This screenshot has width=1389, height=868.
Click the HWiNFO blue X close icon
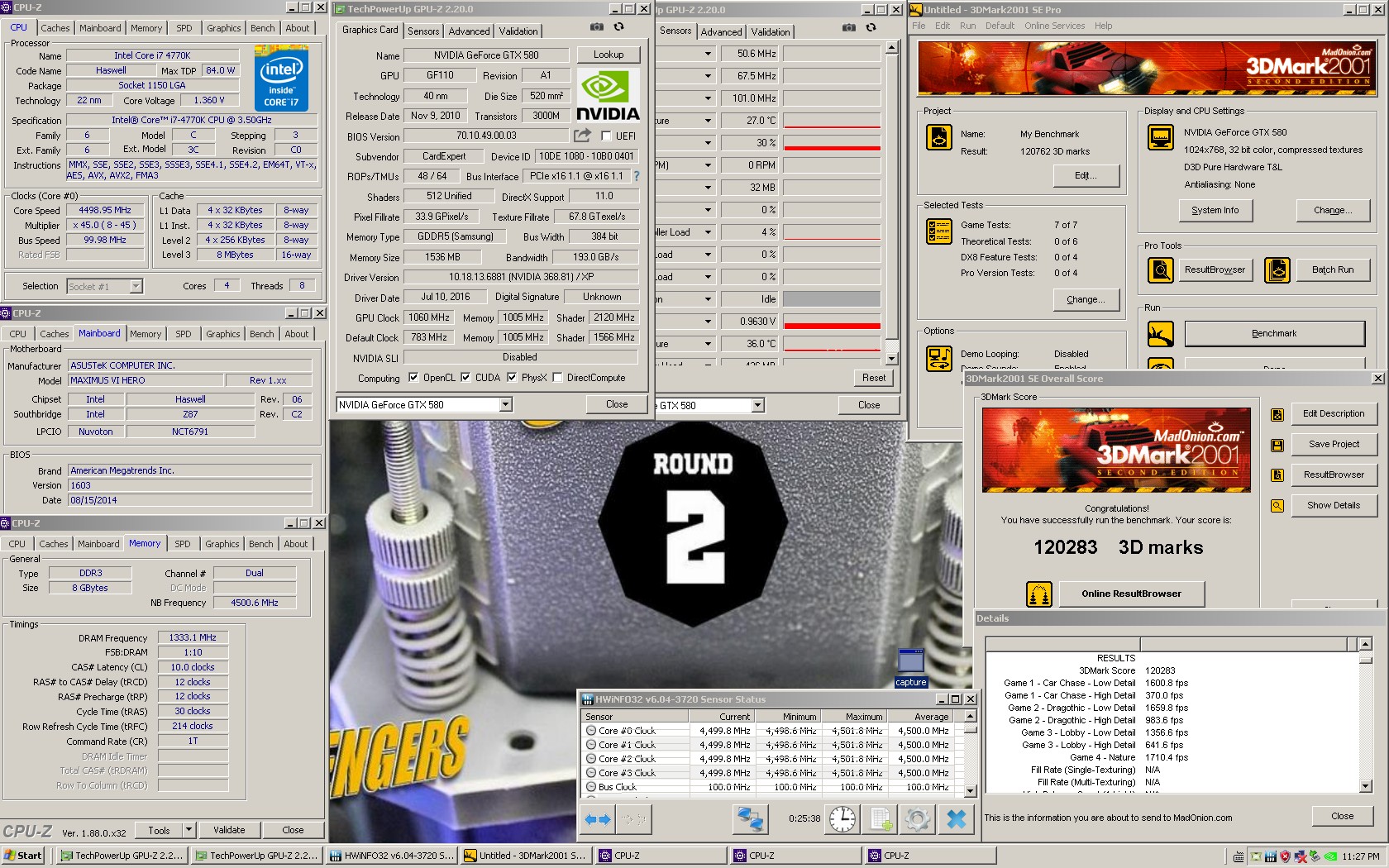click(956, 819)
